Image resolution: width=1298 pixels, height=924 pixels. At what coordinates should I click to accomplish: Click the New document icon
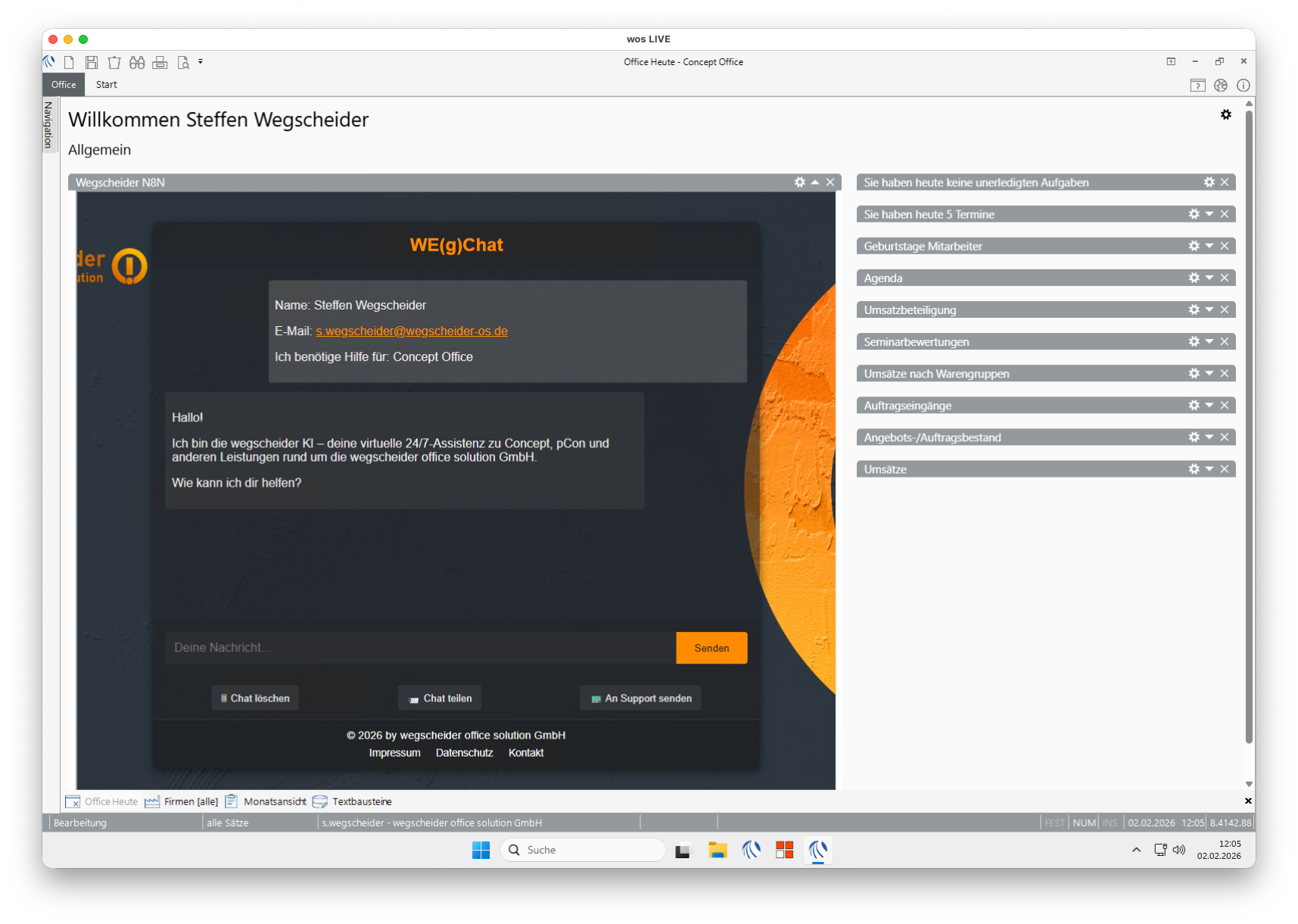(69, 62)
